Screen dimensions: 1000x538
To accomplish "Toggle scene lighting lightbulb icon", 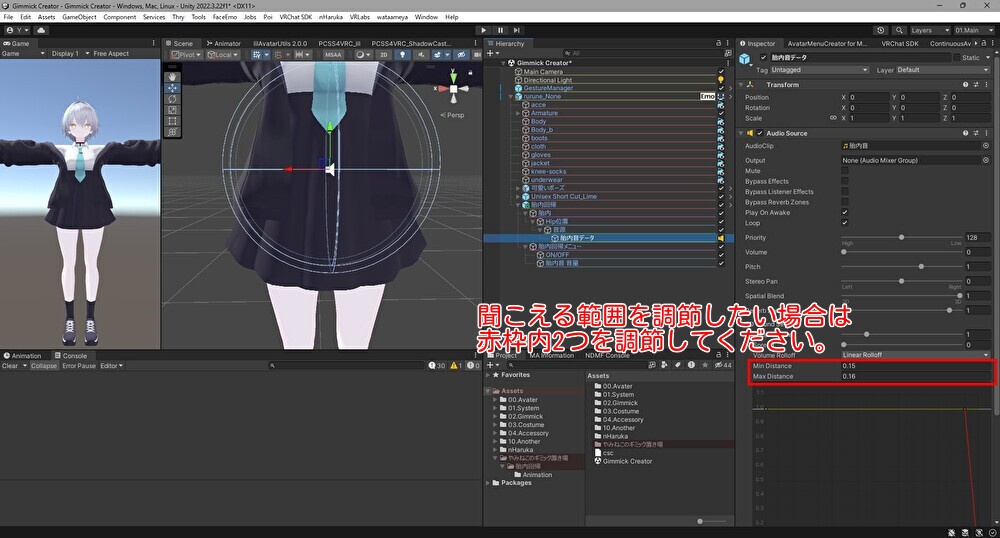I will pos(402,55).
